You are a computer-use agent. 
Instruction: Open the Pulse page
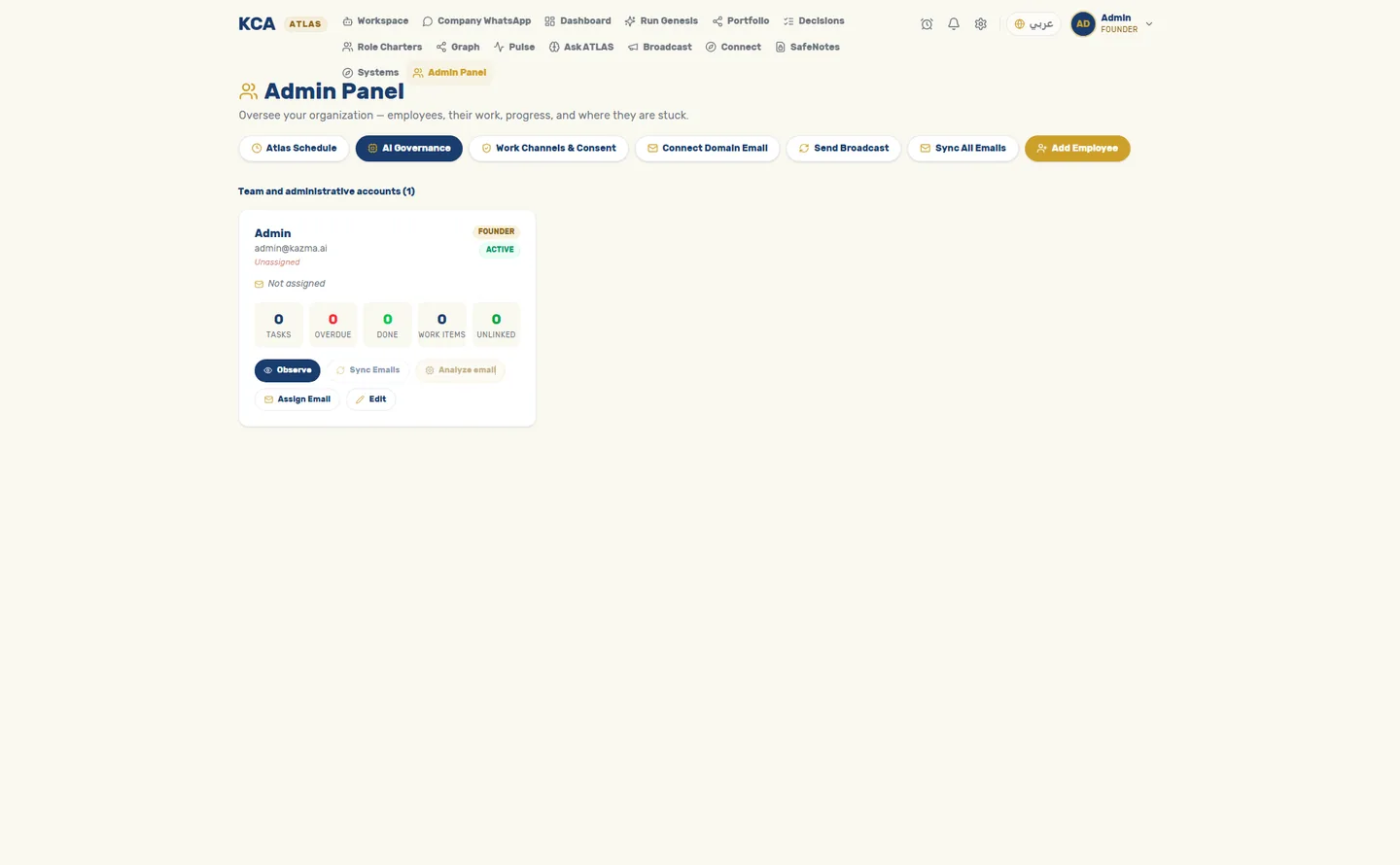click(514, 47)
